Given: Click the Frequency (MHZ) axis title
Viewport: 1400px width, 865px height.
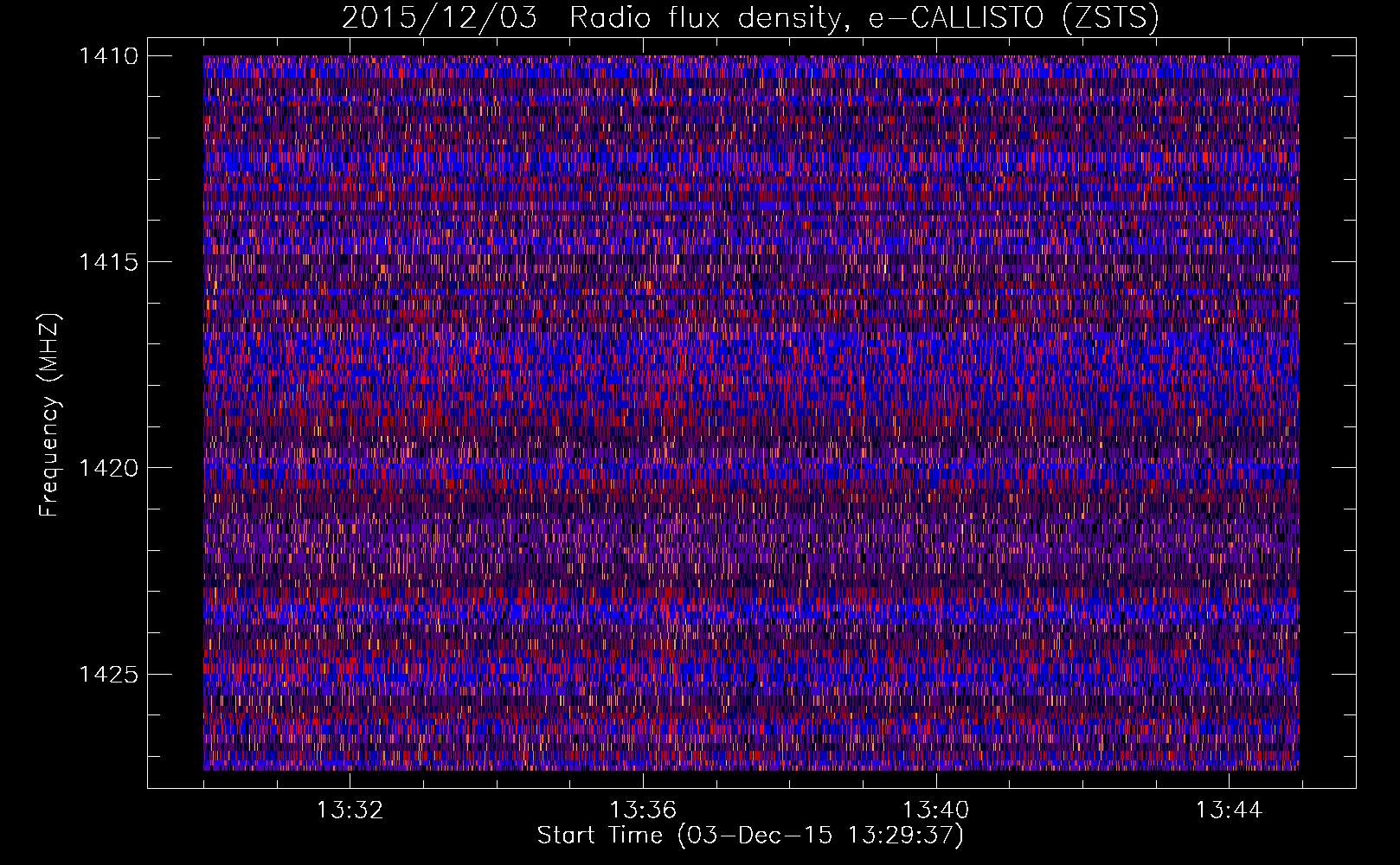Looking at the screenshot, I should [49, 414].
